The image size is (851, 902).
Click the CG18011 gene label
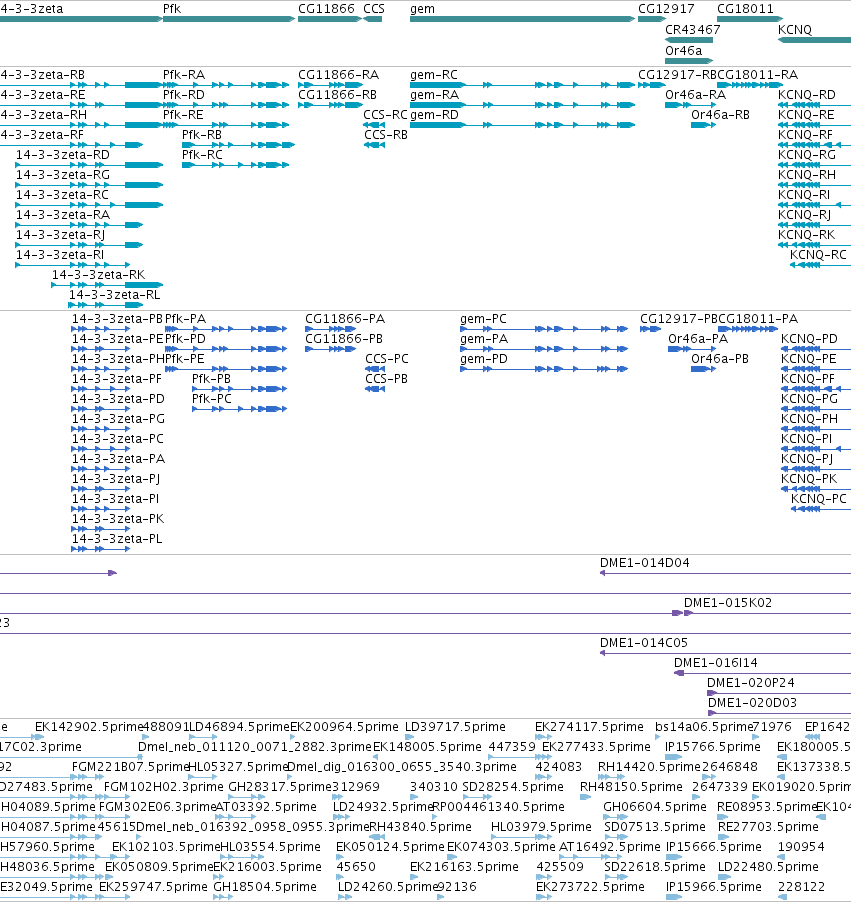[x=745, y=9]
